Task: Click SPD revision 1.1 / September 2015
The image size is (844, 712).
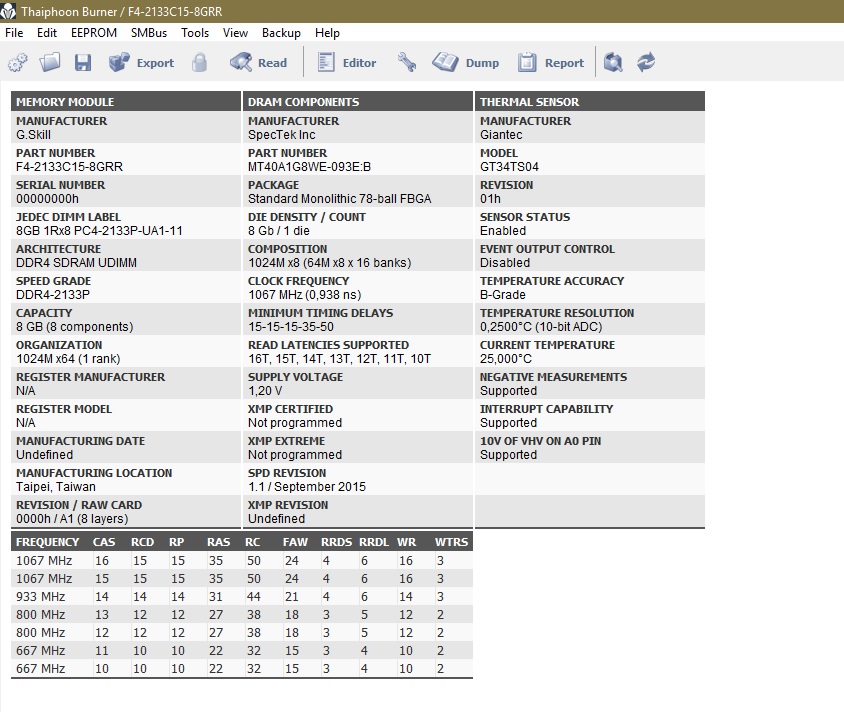Action: (307, 487)
